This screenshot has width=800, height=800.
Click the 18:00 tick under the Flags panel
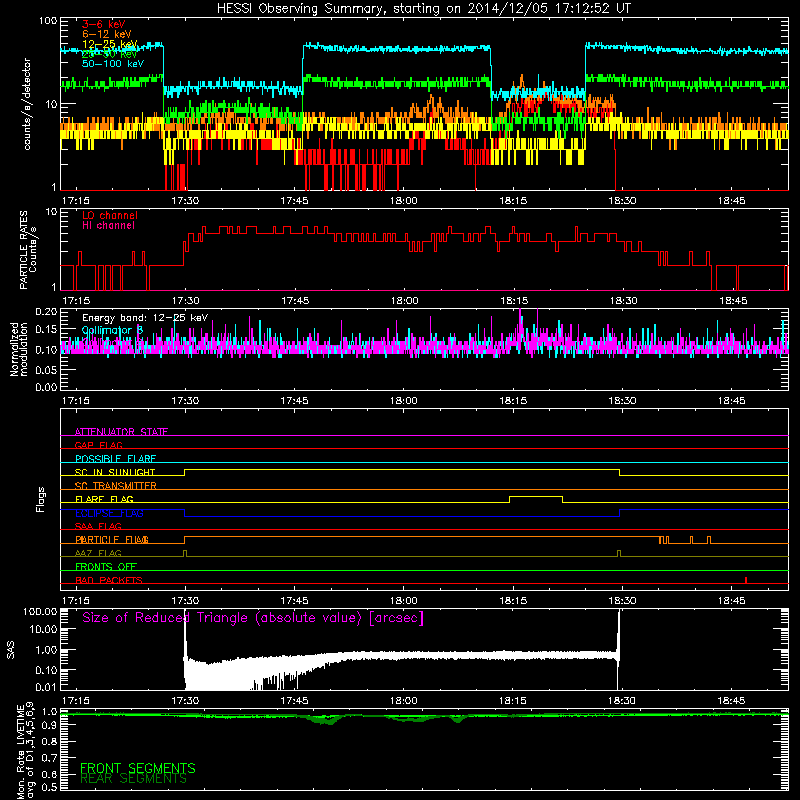pos(404,601)
